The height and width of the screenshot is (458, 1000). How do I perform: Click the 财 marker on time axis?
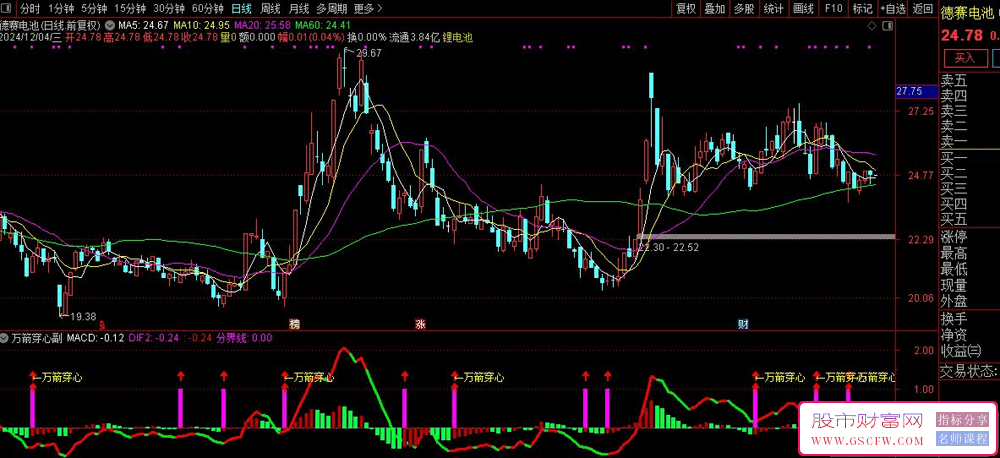pyautogui.click(x=743, y=323)
